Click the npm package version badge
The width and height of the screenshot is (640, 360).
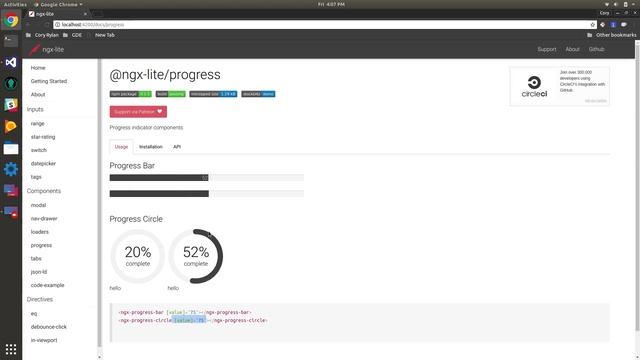(131, 94)
